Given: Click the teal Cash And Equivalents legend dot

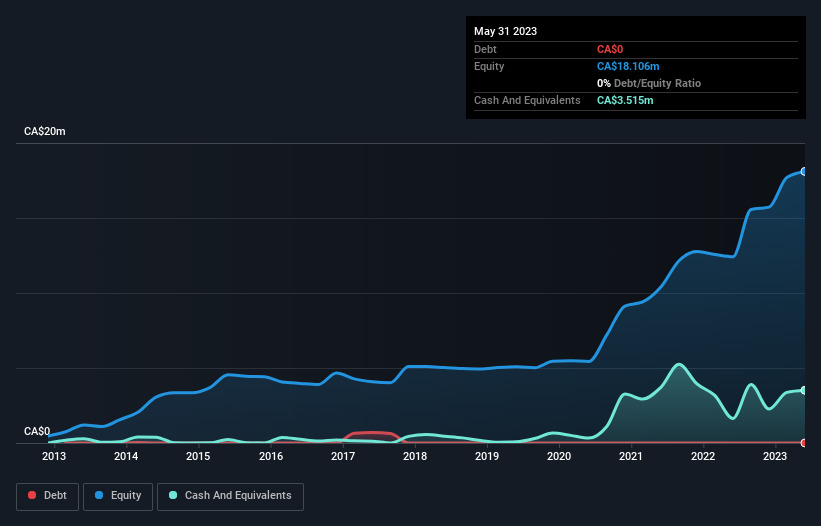Looking at the screenshot, I should [173, 495].
